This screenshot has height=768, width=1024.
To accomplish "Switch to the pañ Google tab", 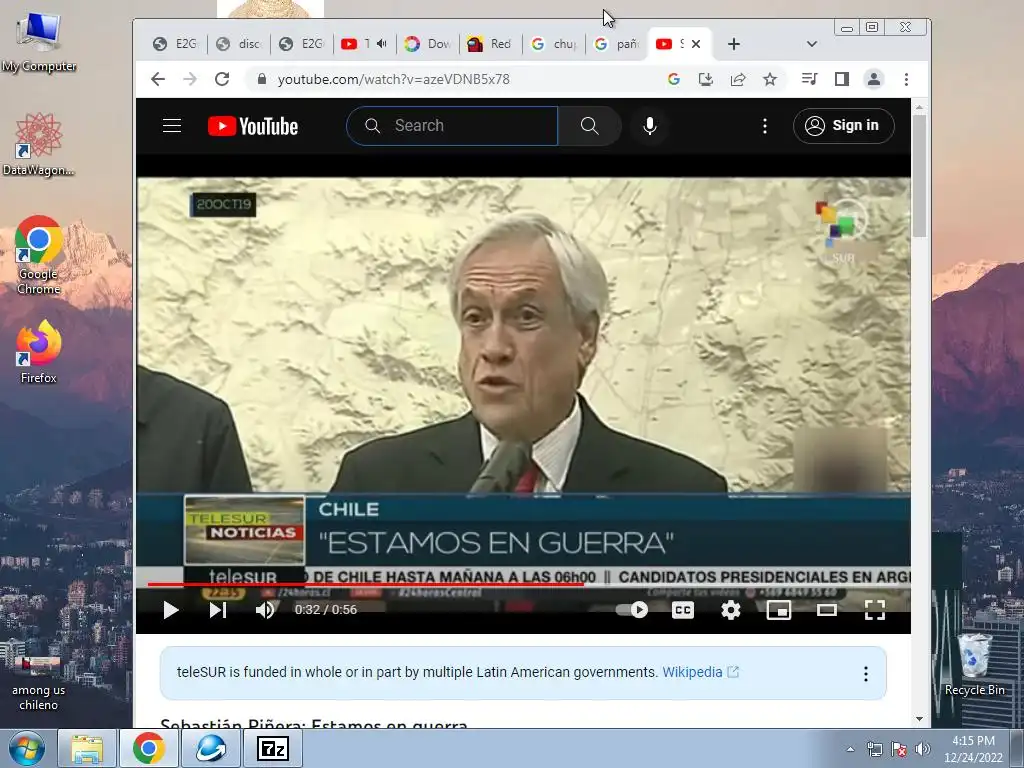I will pyautogui.click(x=616, y=44).
